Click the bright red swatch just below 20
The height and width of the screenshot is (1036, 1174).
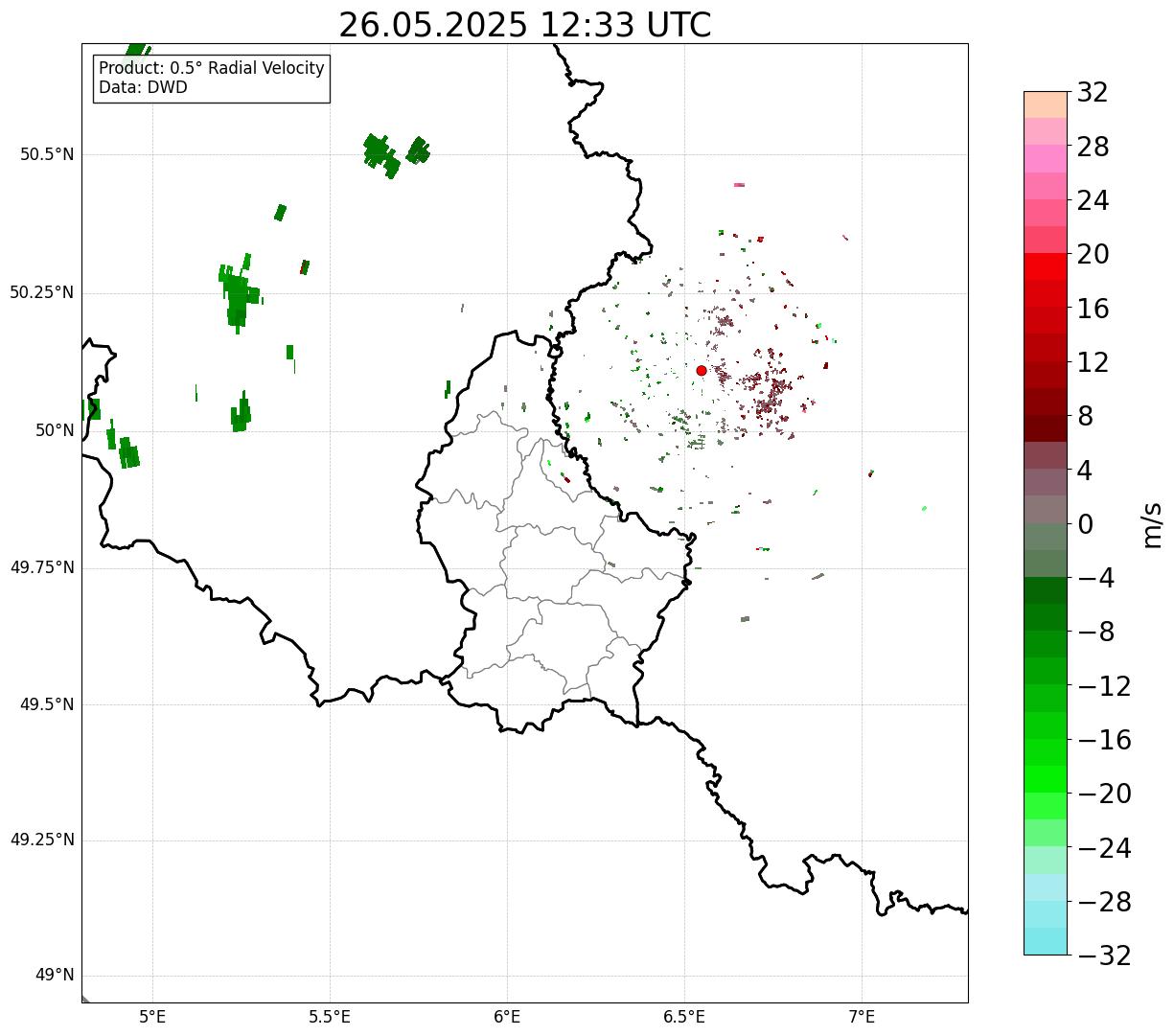point(1046,266)
